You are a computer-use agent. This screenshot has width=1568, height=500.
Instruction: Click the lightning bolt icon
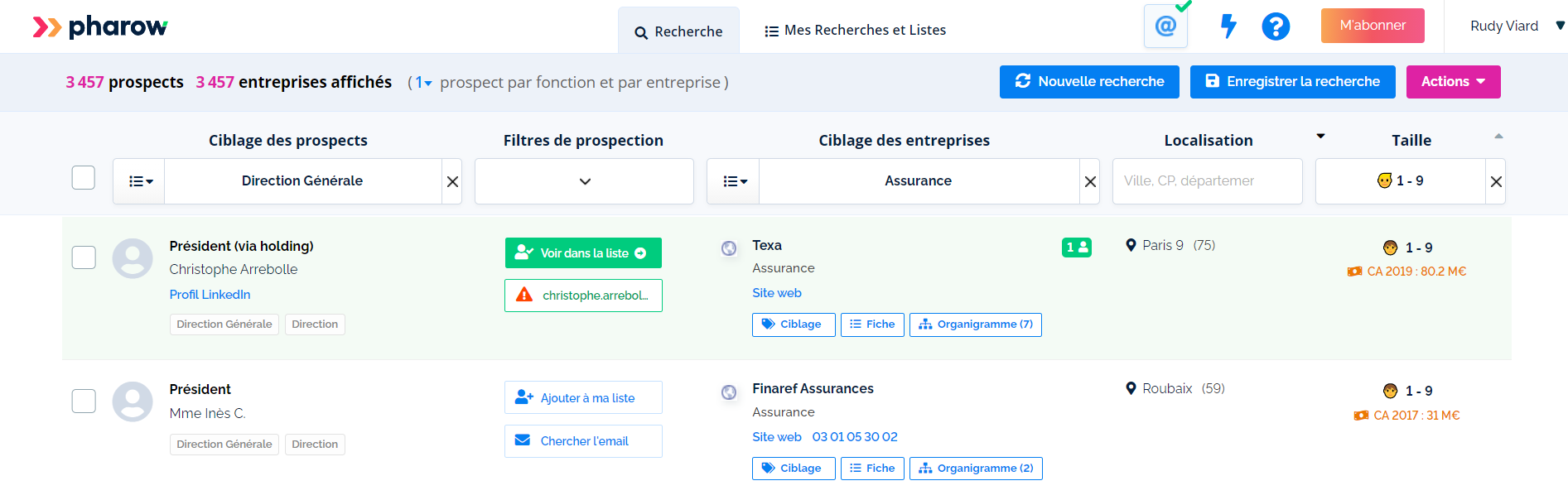(1228, 26)
